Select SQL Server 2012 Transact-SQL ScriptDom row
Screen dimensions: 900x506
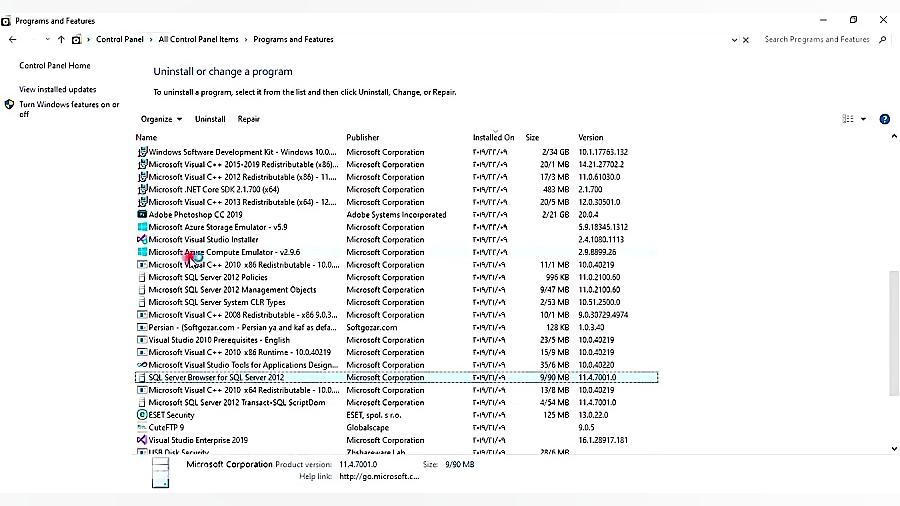[x=396, y=403]
